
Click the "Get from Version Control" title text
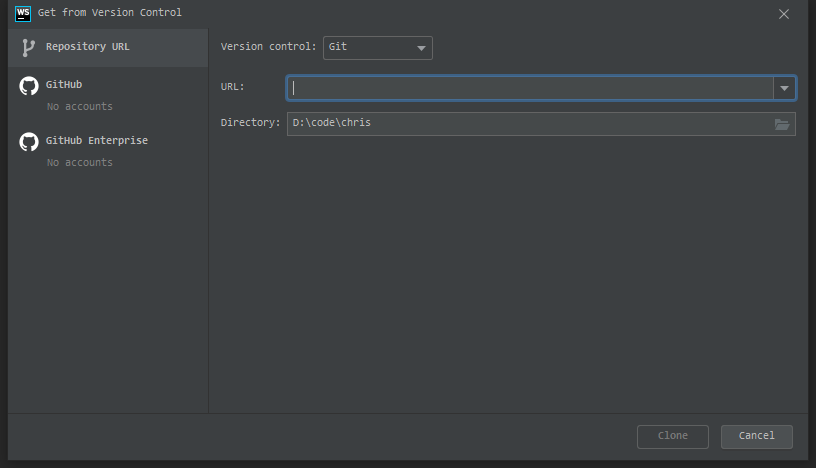(x=110, y=12)
